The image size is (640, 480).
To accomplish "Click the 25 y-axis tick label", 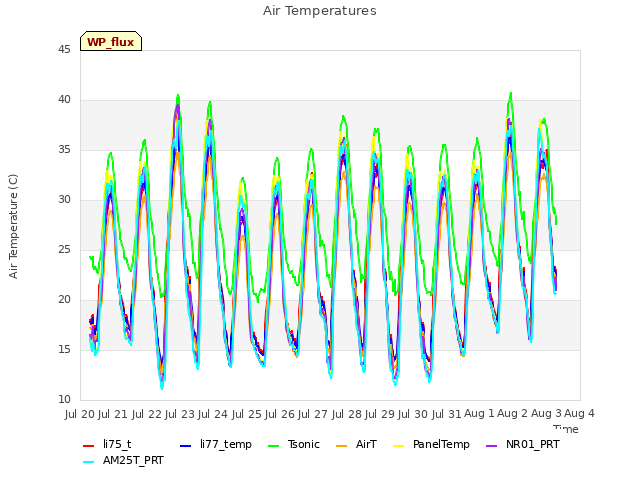I will [x=64, y=249].
